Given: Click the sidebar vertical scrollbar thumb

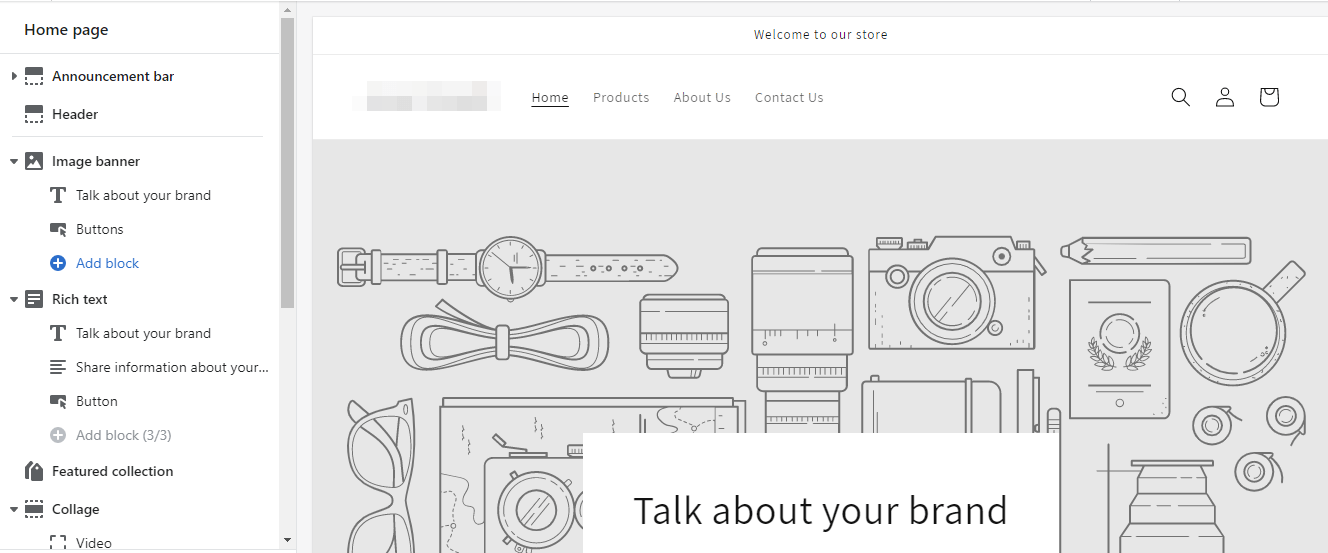Looking at the screenshot, I should click(288, 163).
